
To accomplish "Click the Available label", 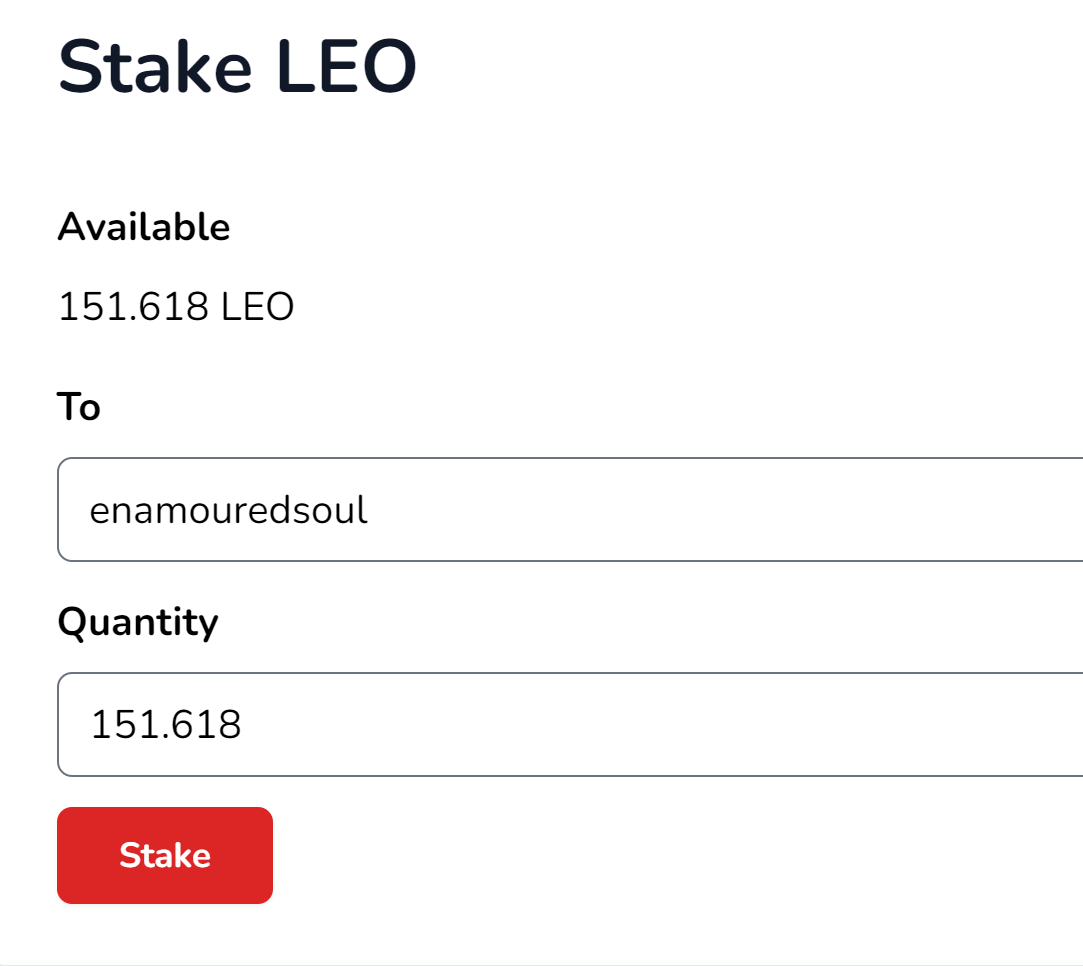I will (144, 226).
